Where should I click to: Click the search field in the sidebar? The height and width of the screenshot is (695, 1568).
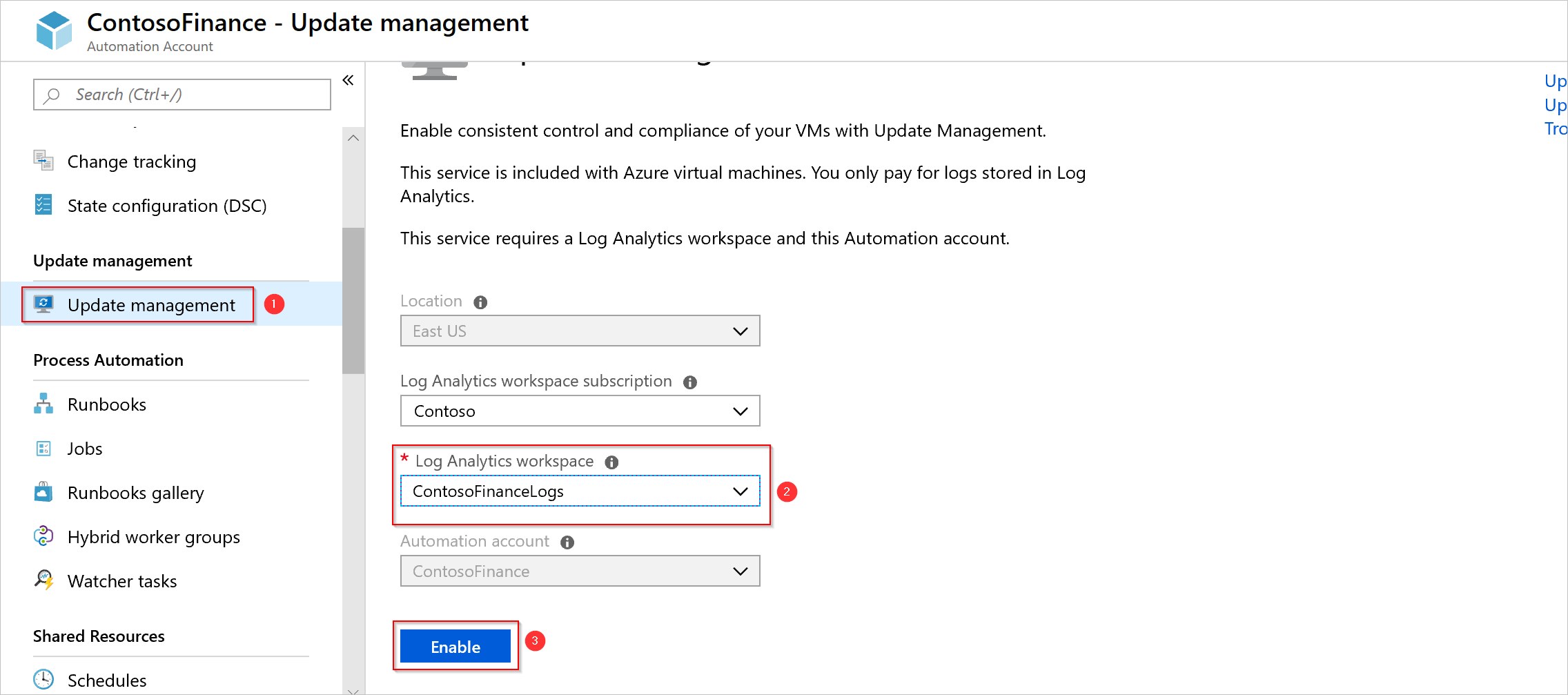182,94
